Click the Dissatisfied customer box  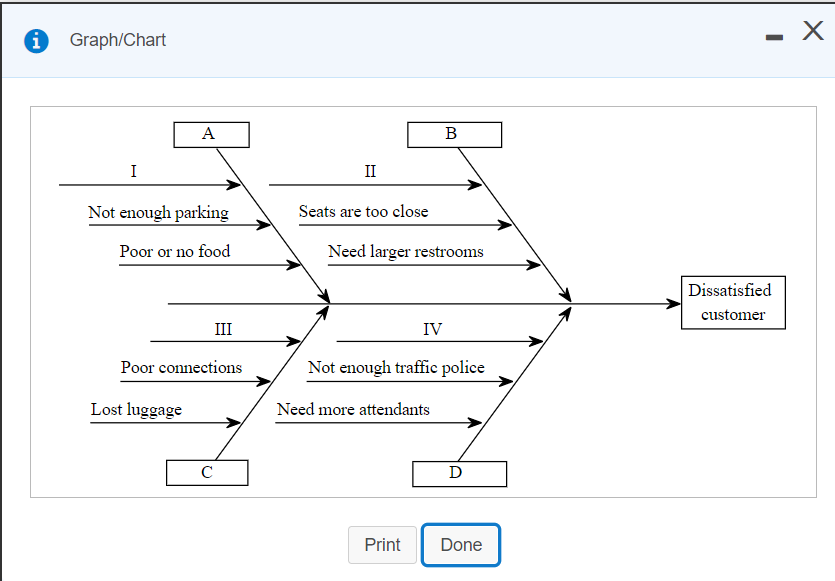click(x=733, y=301)
